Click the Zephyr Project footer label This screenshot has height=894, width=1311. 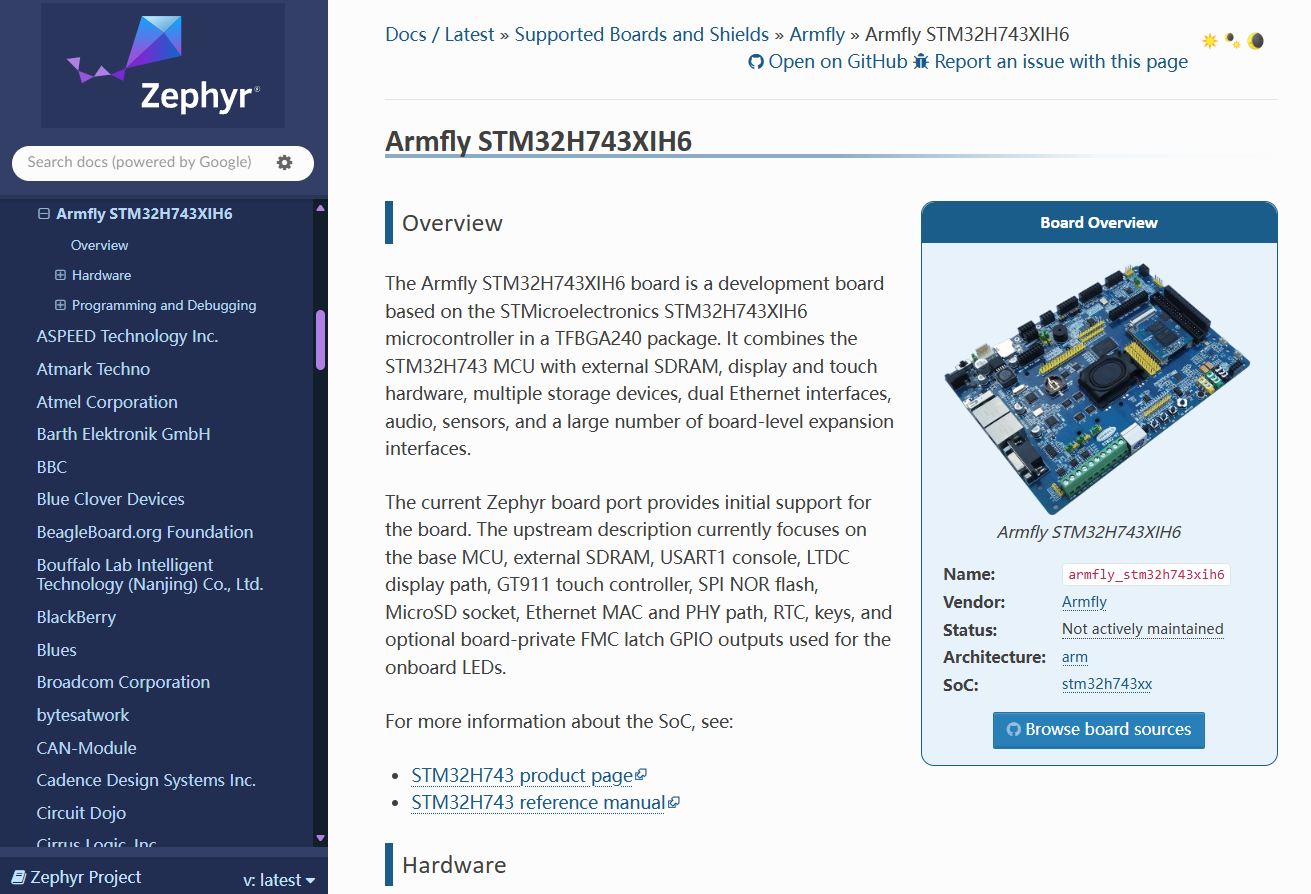coord(77,877)
